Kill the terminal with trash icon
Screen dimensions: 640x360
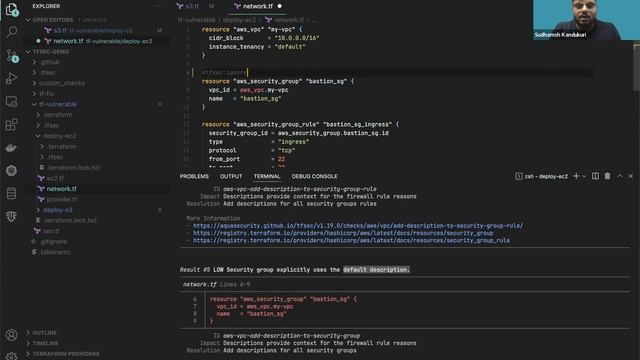[607, 176]
